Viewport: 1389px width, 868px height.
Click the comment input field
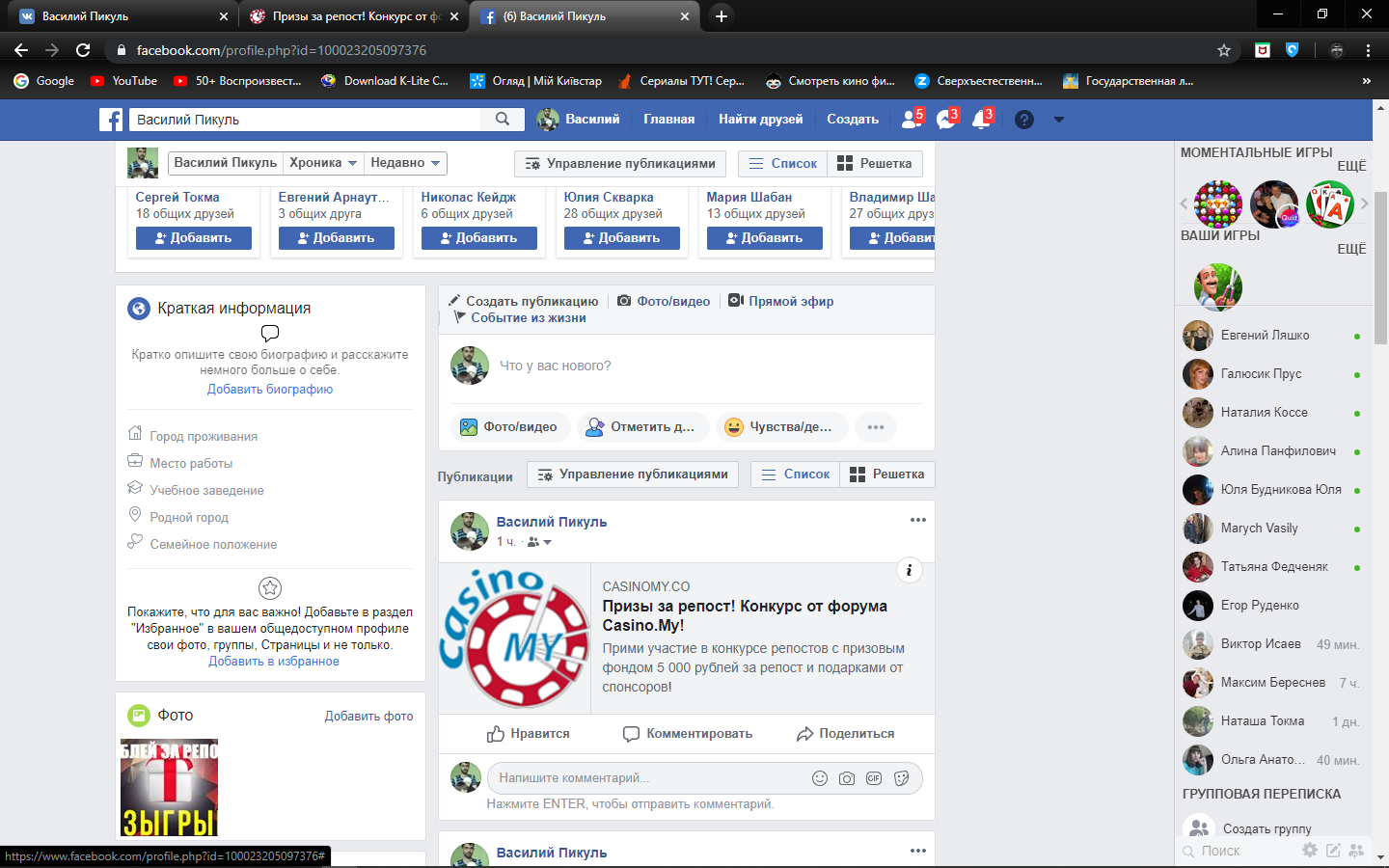pos(650,778)
